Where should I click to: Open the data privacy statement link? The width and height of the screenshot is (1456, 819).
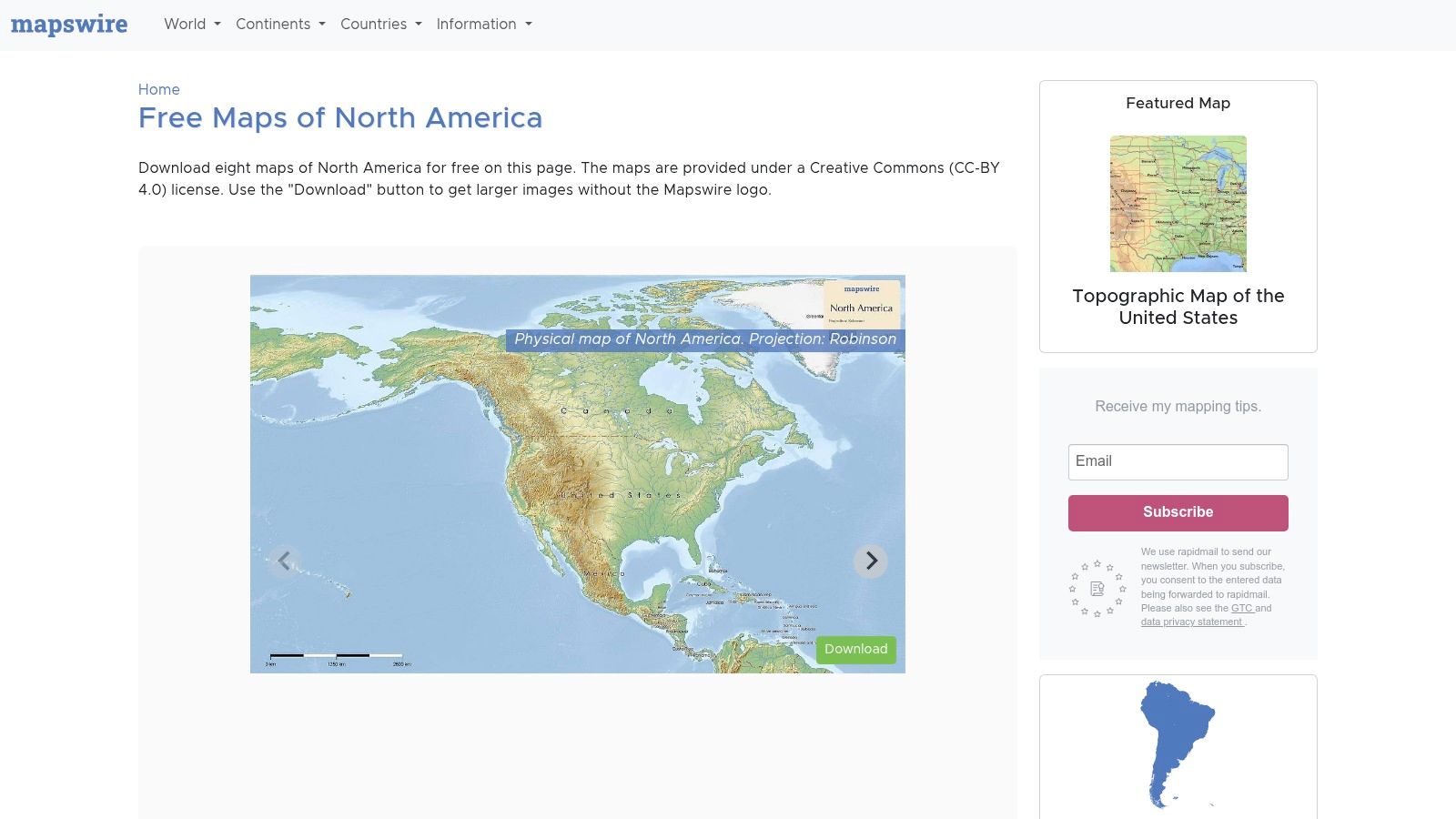click(x=1191, y=622)
